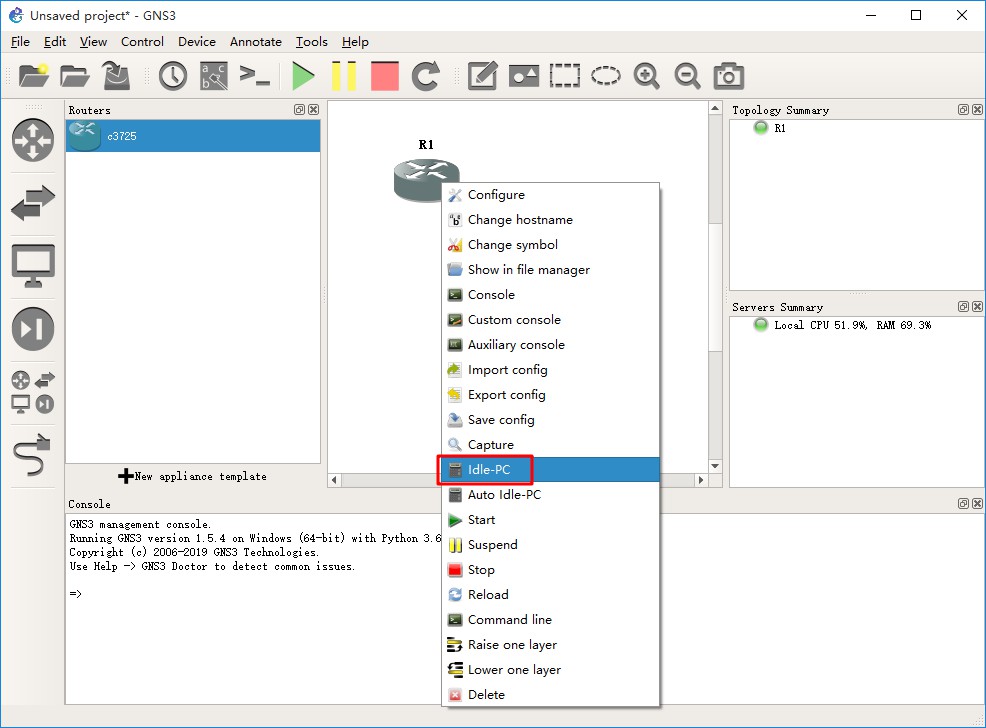Select Raise one layer menu entry
986x728 pixels.
pyautogui.click(x=551, y=645)
